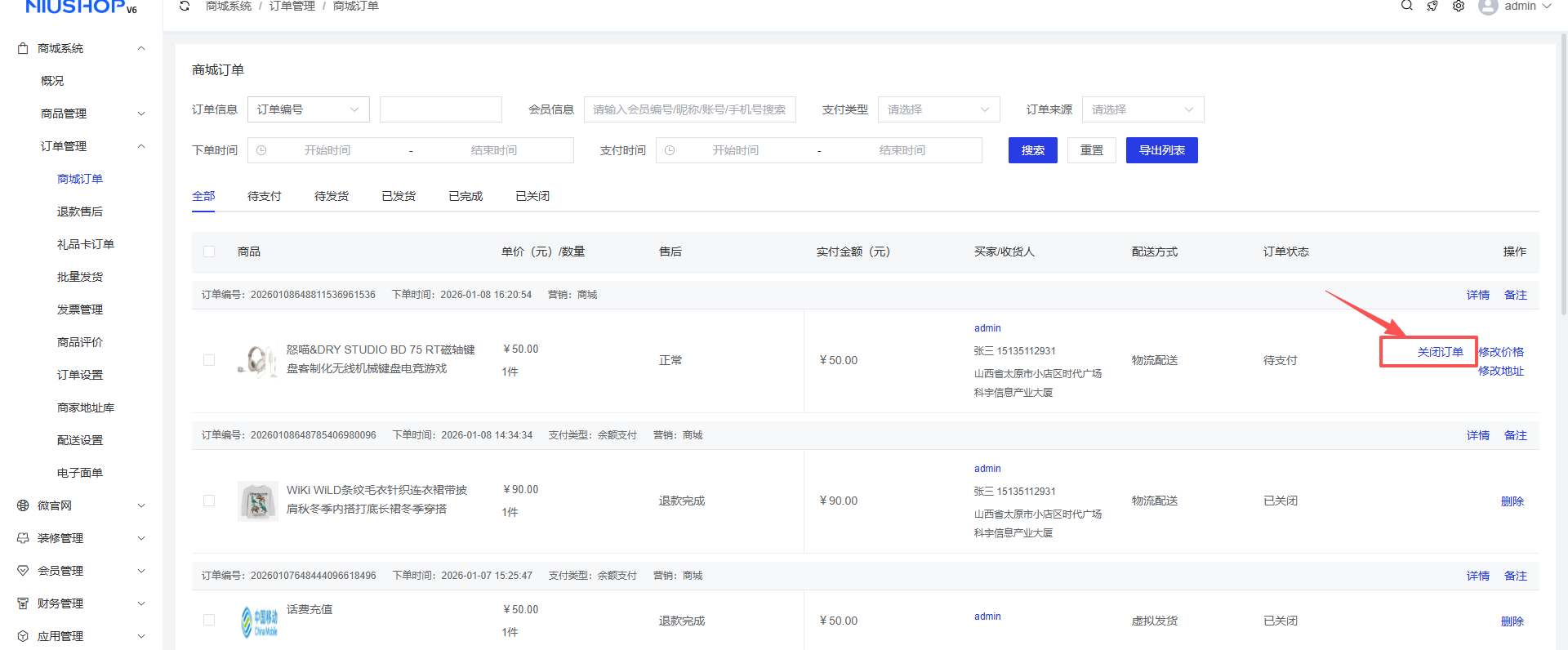The width and height of the screenshot is (1568, 650).
Task: Click the clock icon in 下单时间 field
Action: point(261,150)
